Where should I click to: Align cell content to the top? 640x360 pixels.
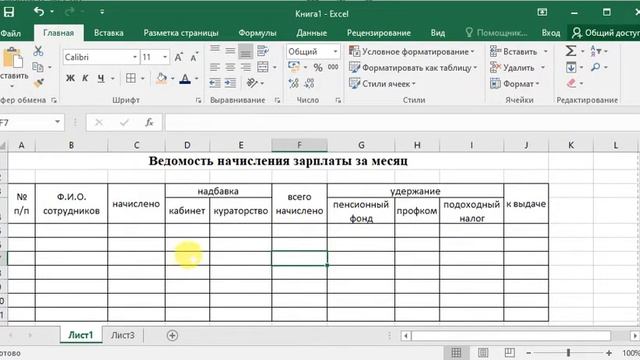pos(215,51)
